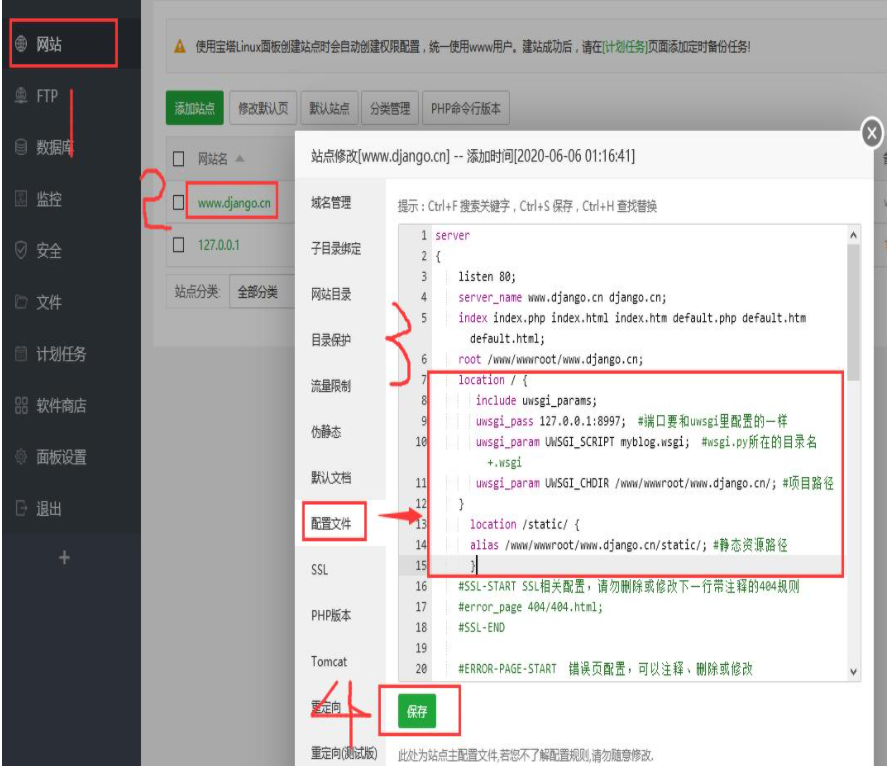This screenshot has height=774, width=889.
Task: Switch to the 目录保护 tab
Action: tap(331, 340)
